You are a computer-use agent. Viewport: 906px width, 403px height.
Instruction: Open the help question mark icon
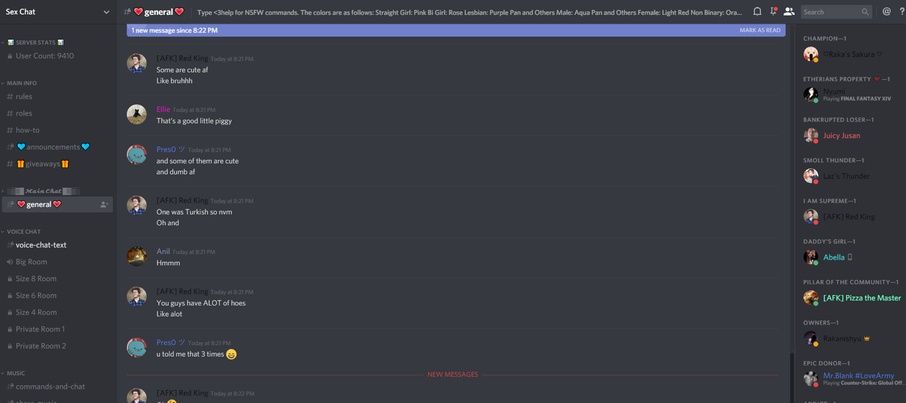pyautogui.click(x=900, y=12)
